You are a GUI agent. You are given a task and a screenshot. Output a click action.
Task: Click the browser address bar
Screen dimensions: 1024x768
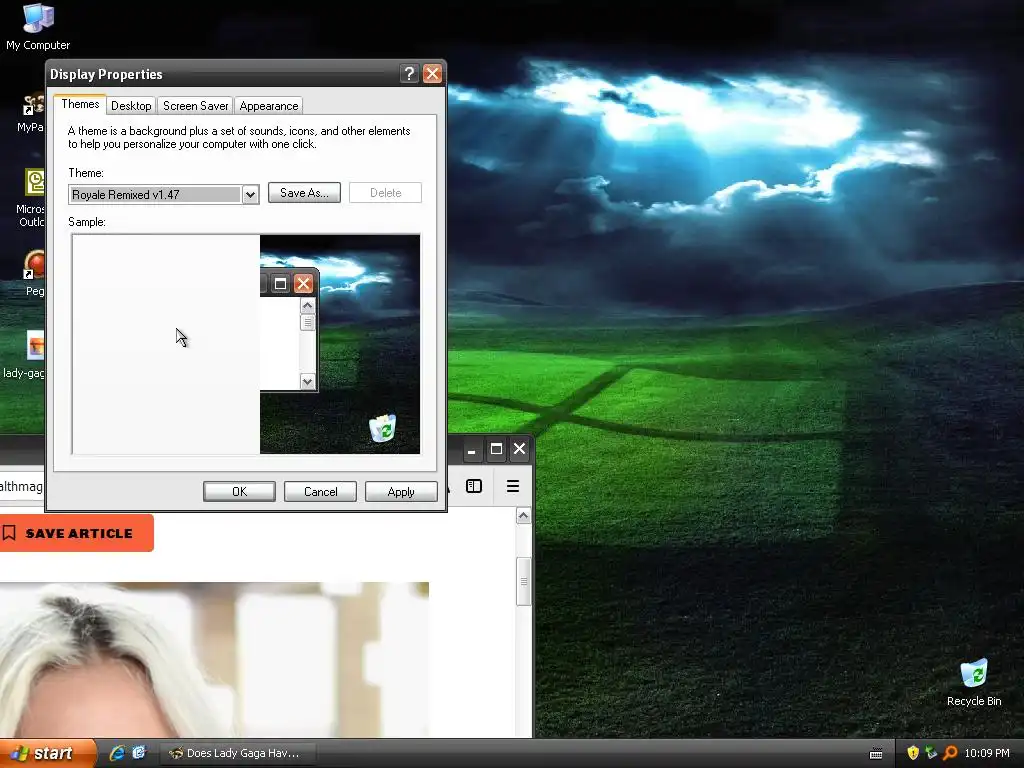[22, 487]
